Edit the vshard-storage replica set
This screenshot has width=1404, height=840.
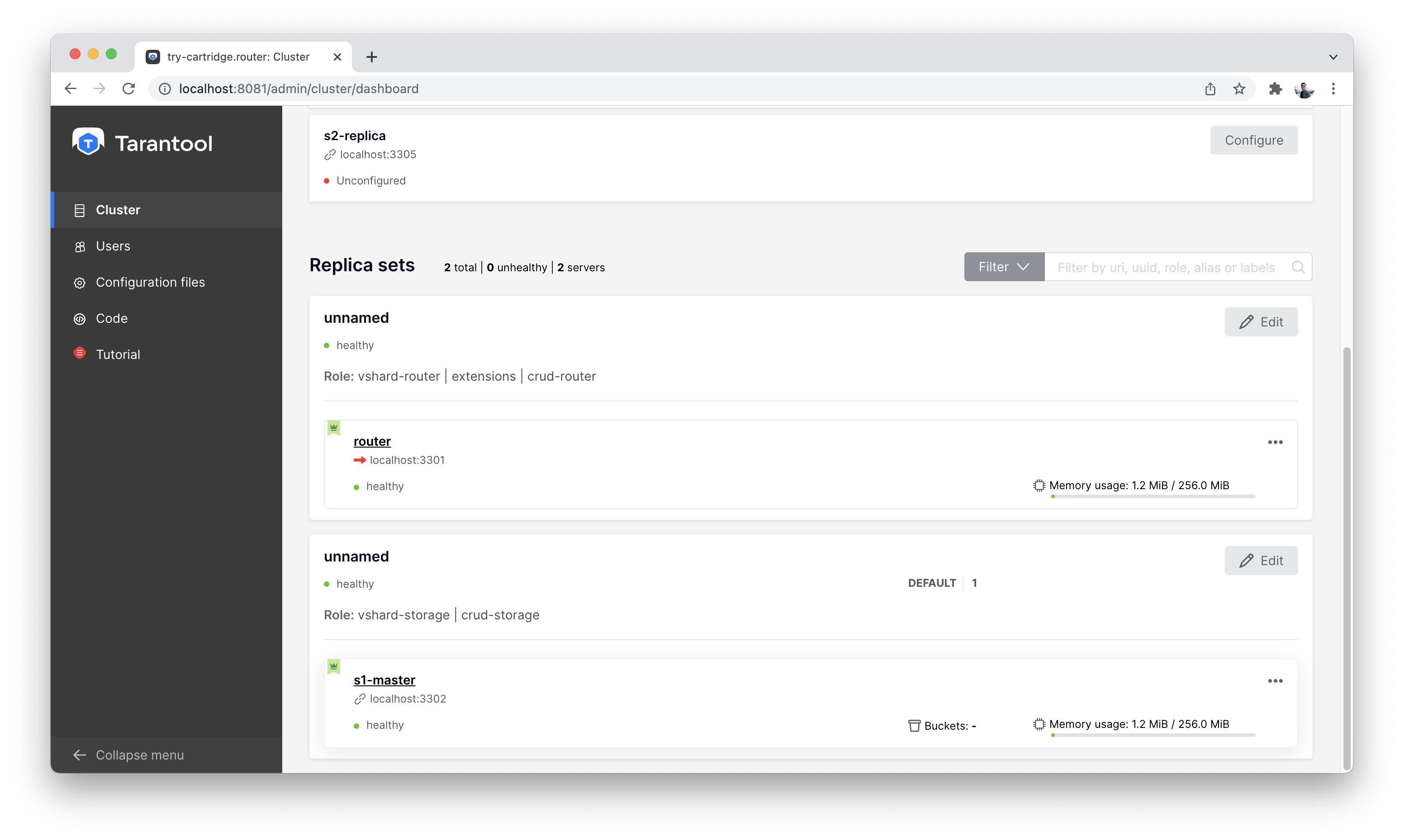pyautogui.click(x=1261, y=561)
